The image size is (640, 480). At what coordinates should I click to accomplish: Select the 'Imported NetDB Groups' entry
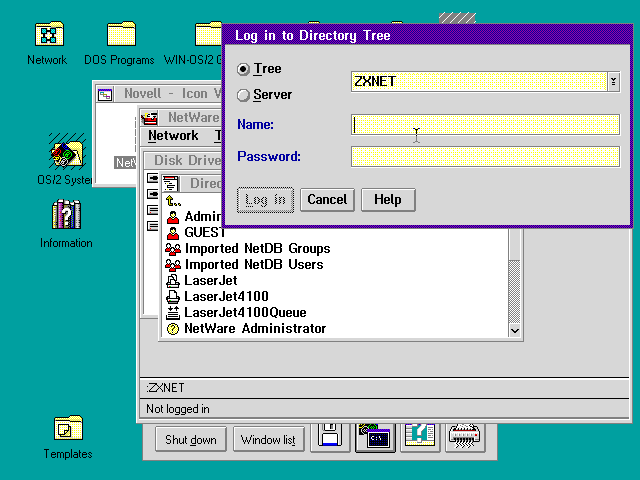pos(258,249)
